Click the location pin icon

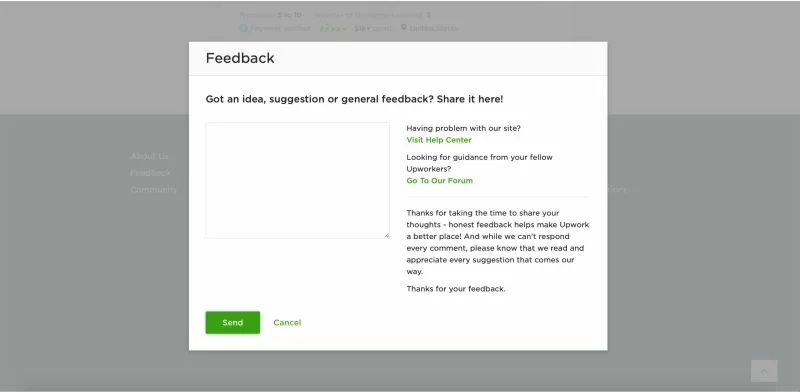[404, 28]
